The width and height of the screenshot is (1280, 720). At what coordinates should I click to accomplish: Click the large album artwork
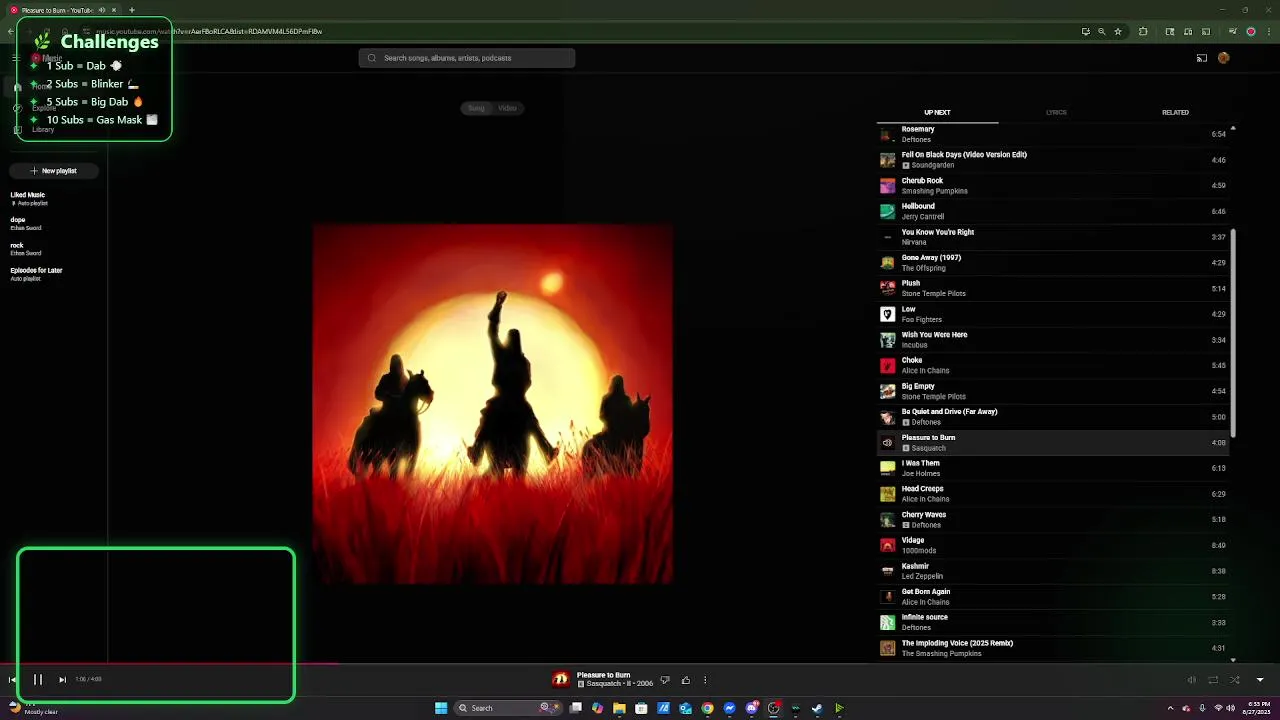[493, 404]
